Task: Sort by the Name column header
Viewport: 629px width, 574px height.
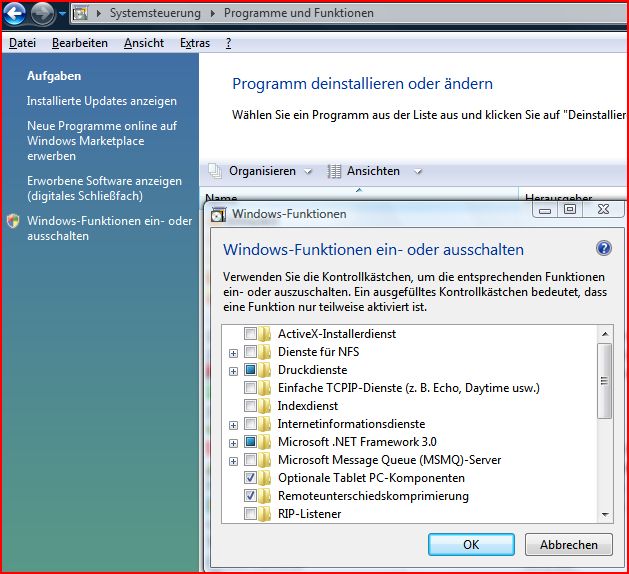Action: pos(359,195)
